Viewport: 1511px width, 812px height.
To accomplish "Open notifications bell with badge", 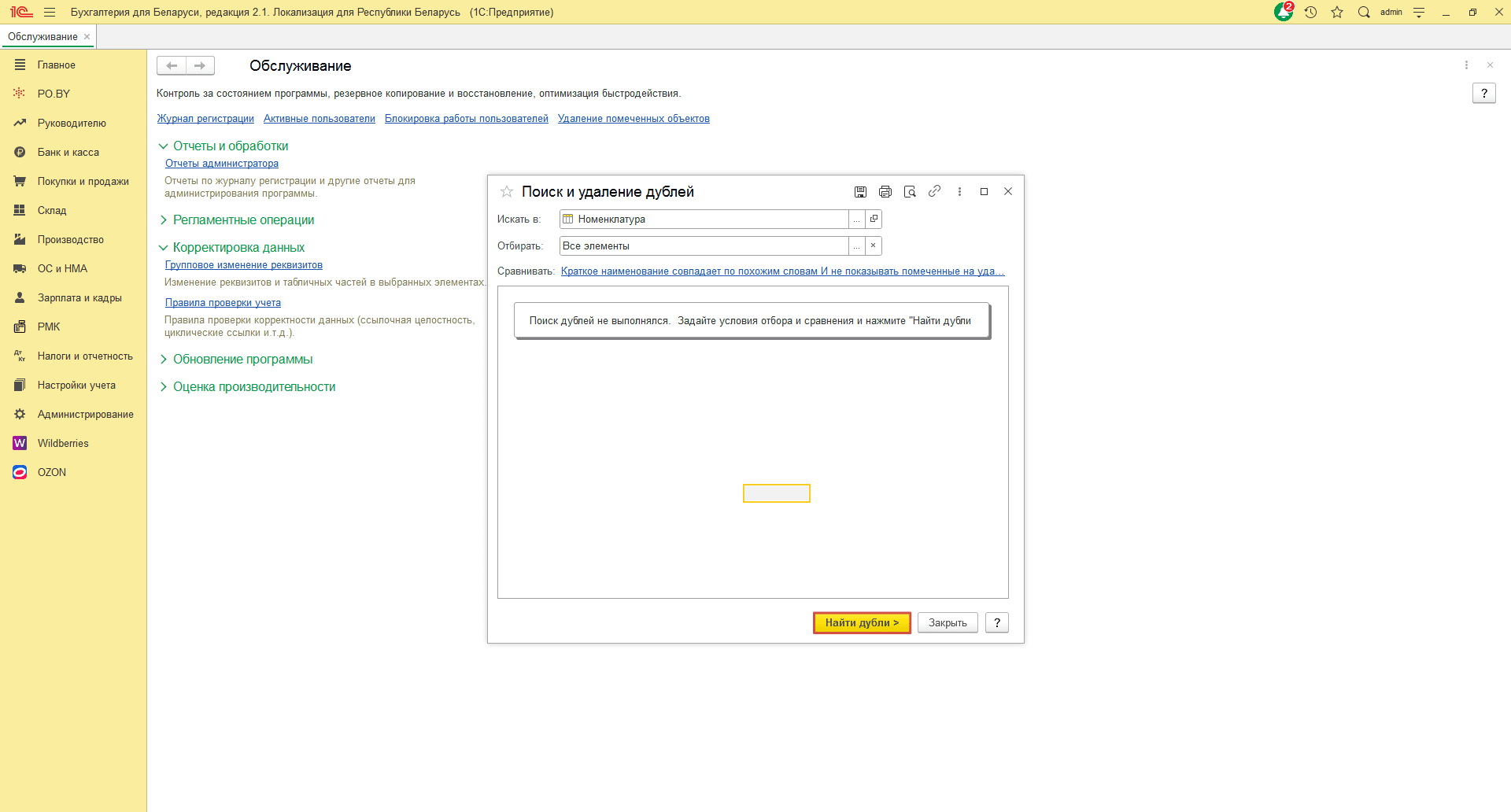I will click(1283, 12).
